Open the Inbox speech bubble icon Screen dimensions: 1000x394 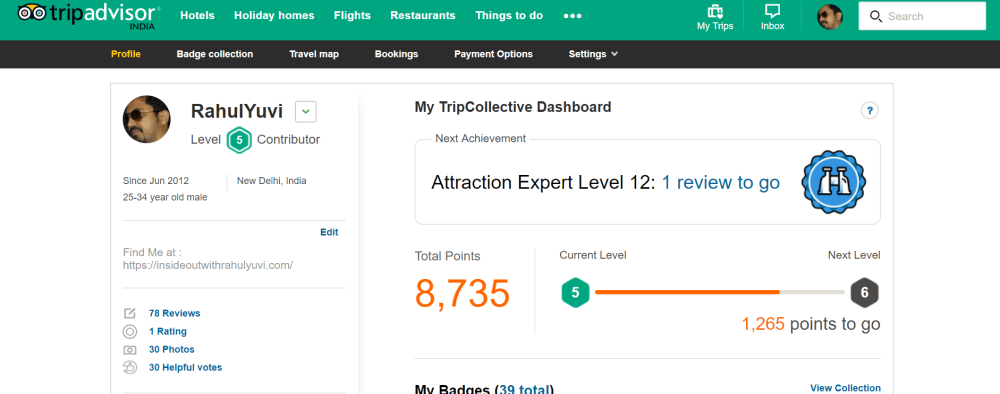click(x=772, y=11)
